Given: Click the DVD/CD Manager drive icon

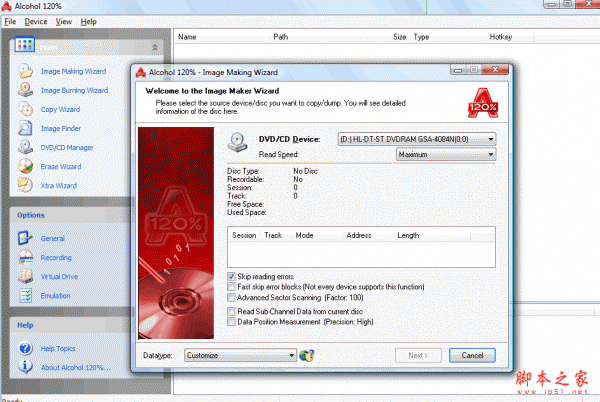Looking at the screenshot, I should click(x=25, y=147).
